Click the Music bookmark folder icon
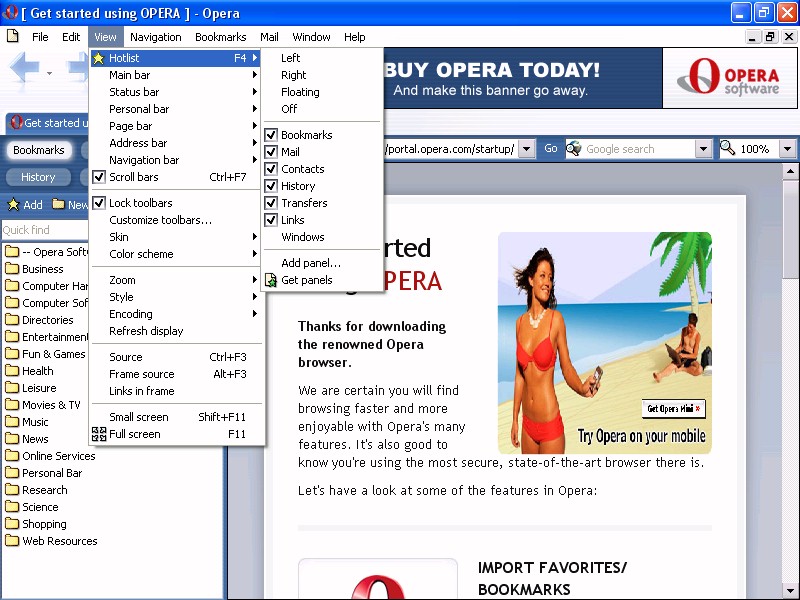800x600 pixels. [12, 421]
